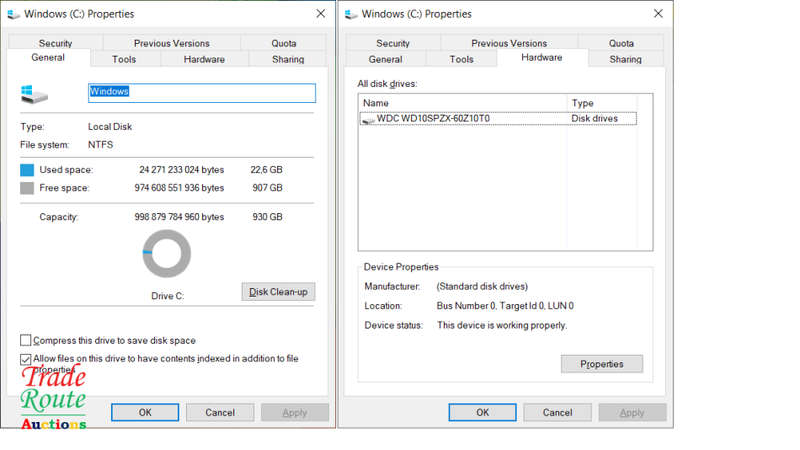Click the WDC disk drive icon in the list
This screenshot has width=800, height=450.
pos(368,119)
